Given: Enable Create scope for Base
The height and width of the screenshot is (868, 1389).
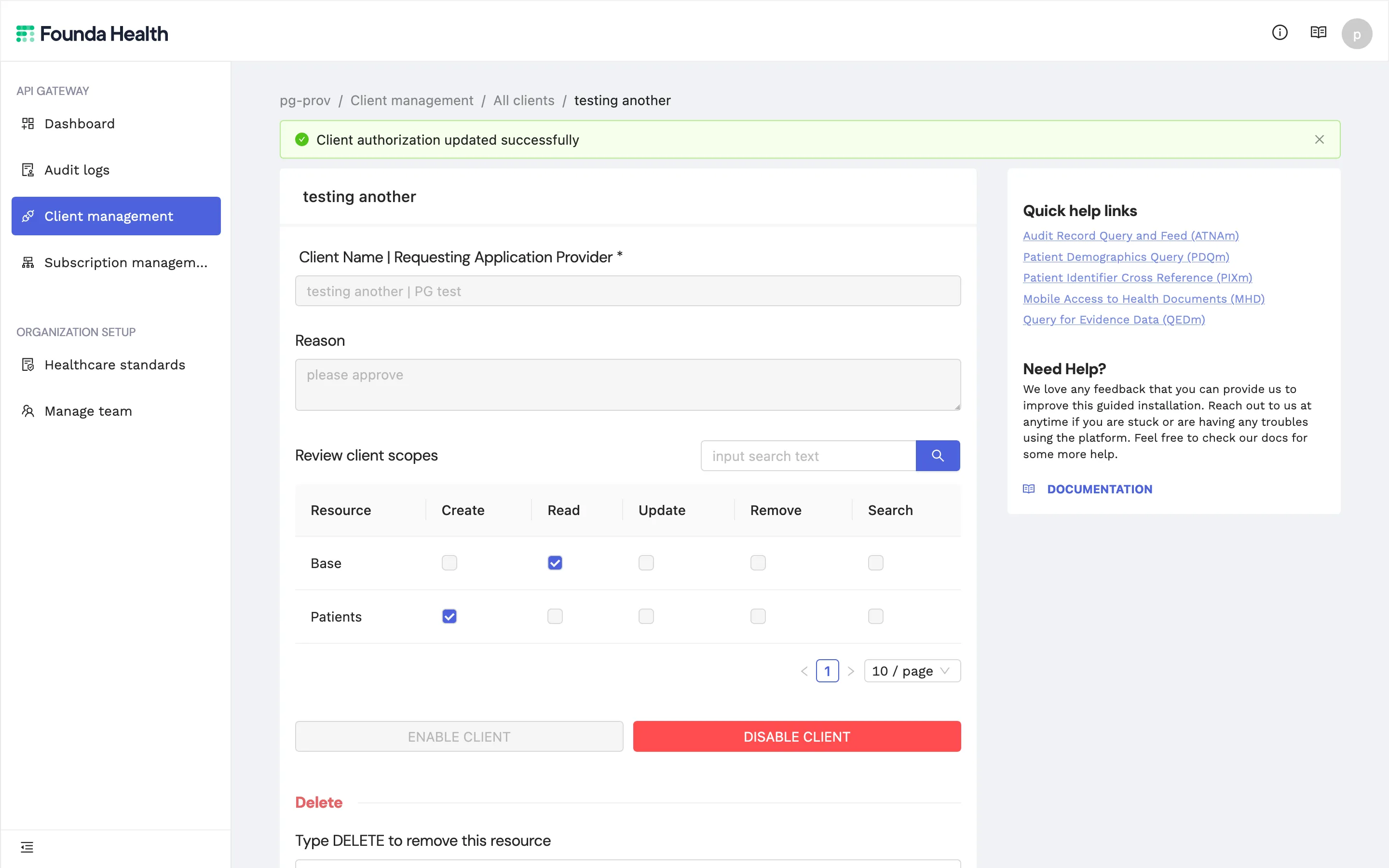Looking at the screenshot, I should tap(449, 563).
